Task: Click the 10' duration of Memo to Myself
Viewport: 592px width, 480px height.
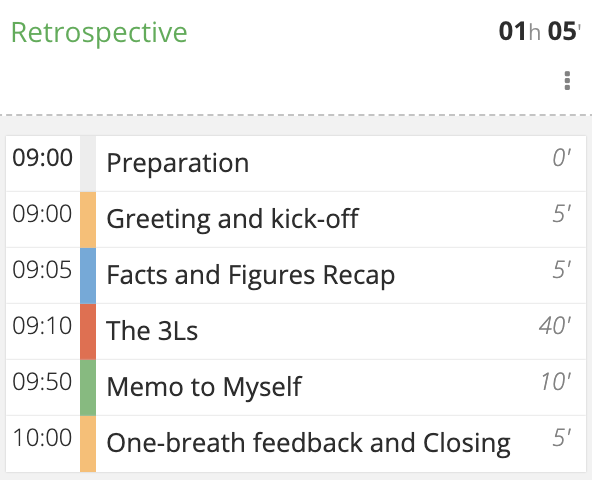Action: 556,381
